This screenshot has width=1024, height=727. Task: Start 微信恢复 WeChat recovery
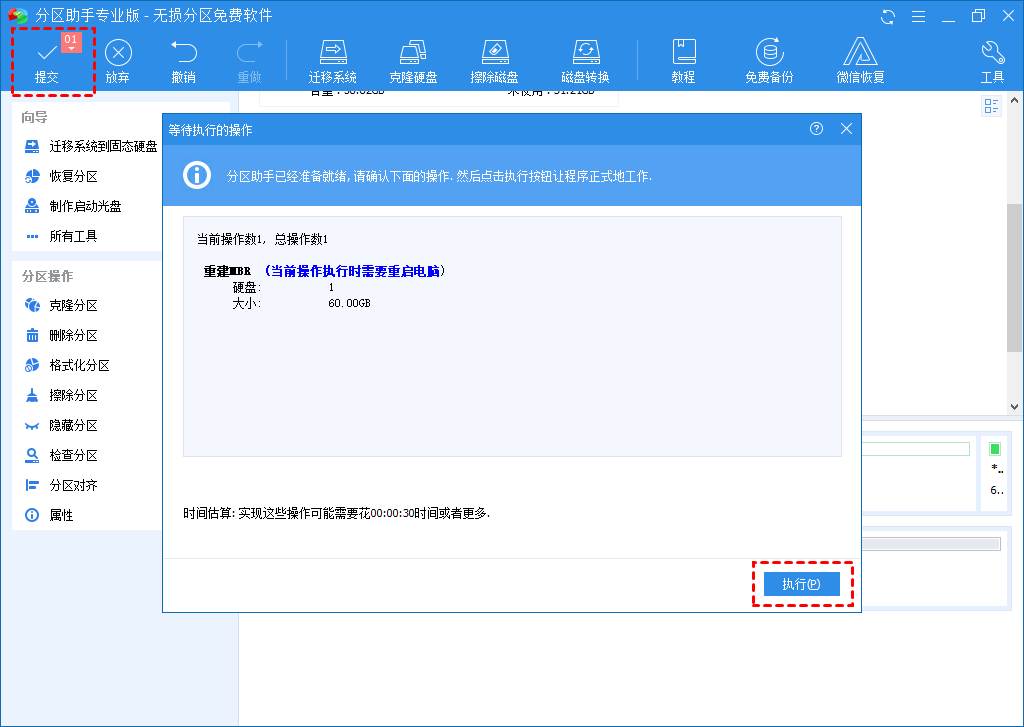click(x=859, y=58)
